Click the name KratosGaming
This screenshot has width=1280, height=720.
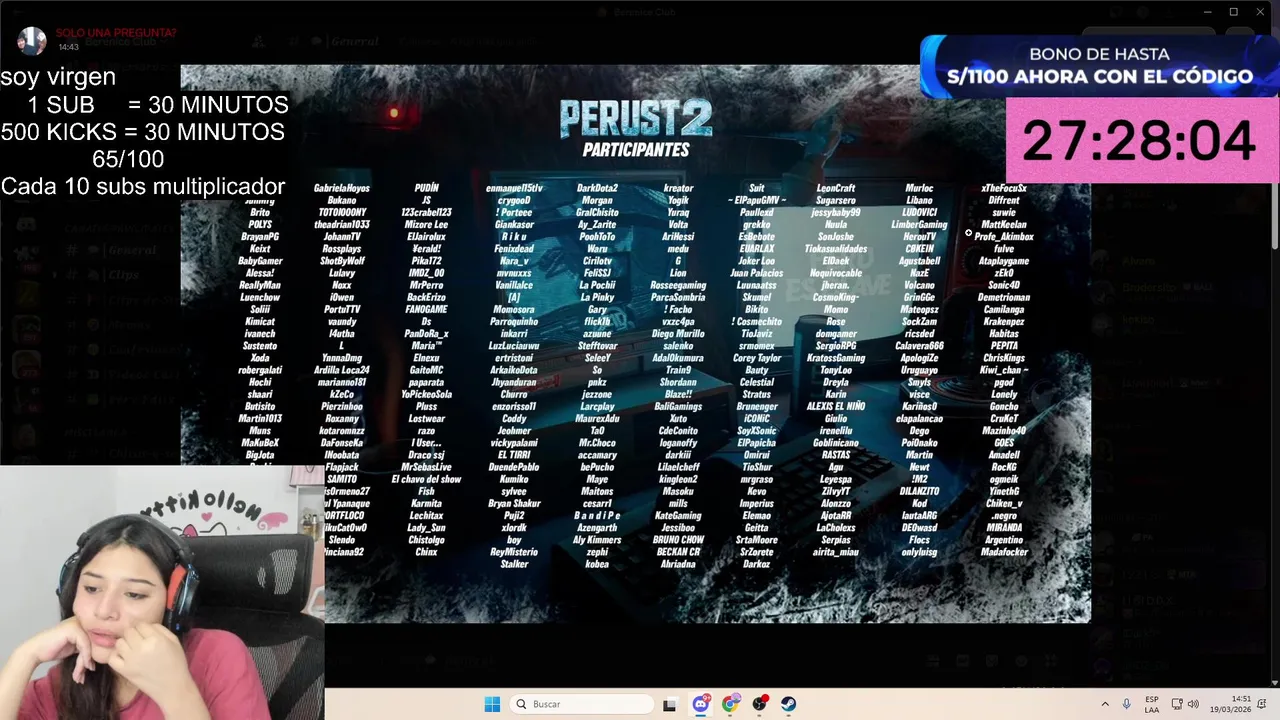click(x=836, y=358)
